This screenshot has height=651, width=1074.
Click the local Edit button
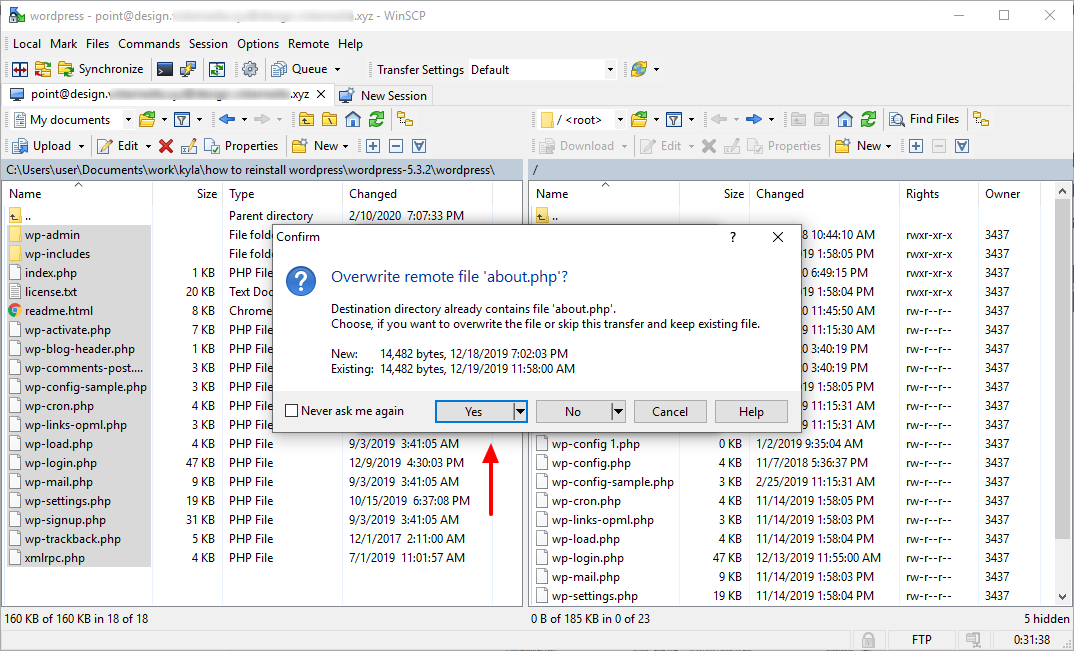(x=118, y=146)
